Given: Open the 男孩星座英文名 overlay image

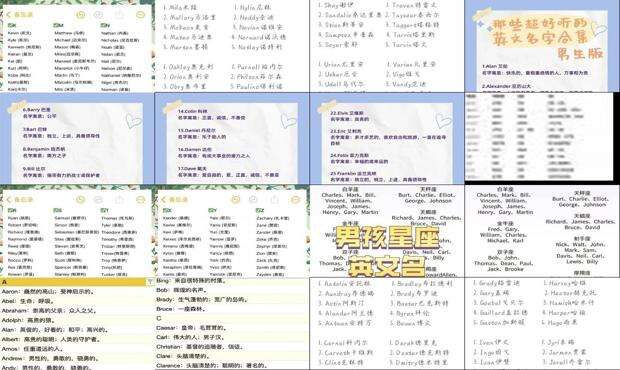Looking at the screenshot, I should (387, 231).
